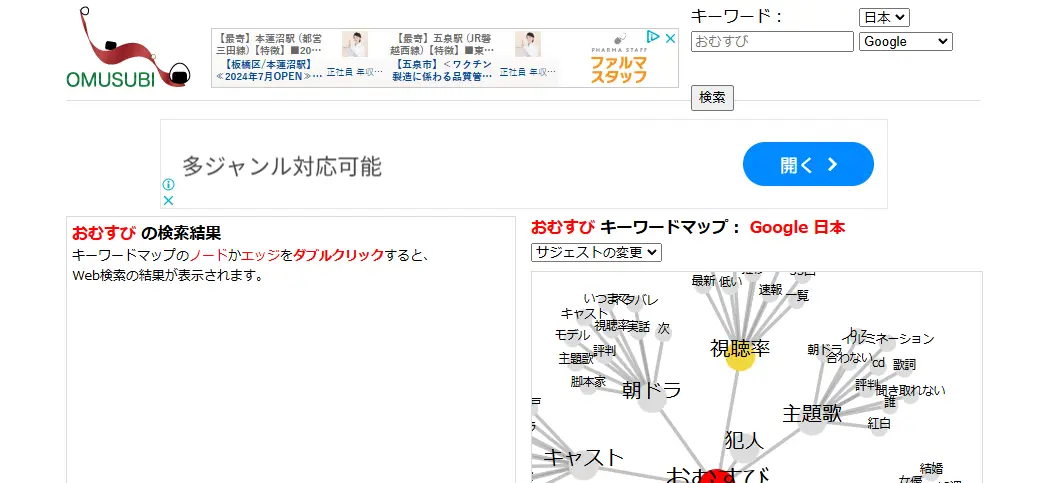Expand the サジェストの変更 dropdown

coord(596,252)
